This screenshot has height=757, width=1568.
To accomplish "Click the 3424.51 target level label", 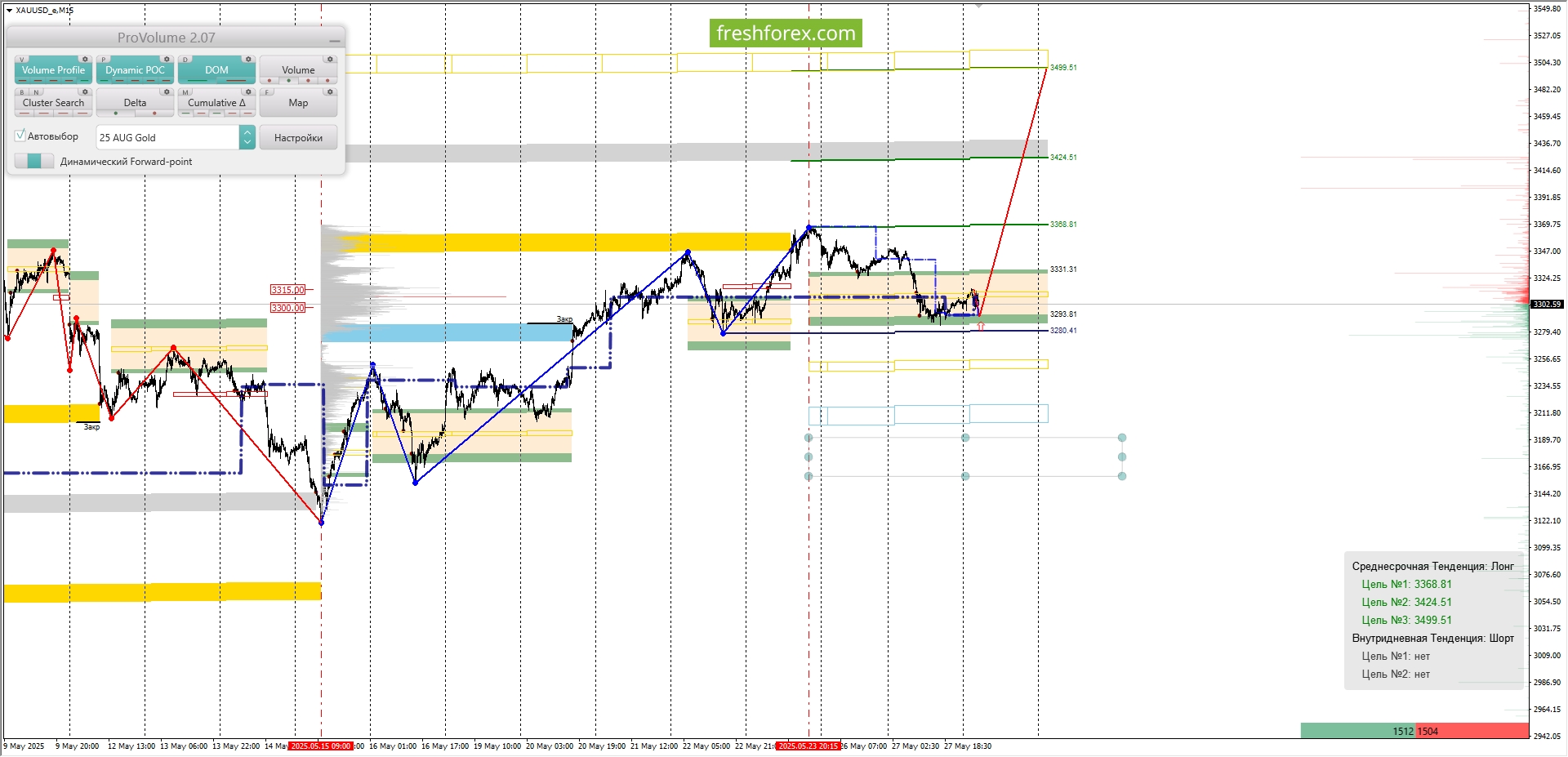I will [1063, 158].
